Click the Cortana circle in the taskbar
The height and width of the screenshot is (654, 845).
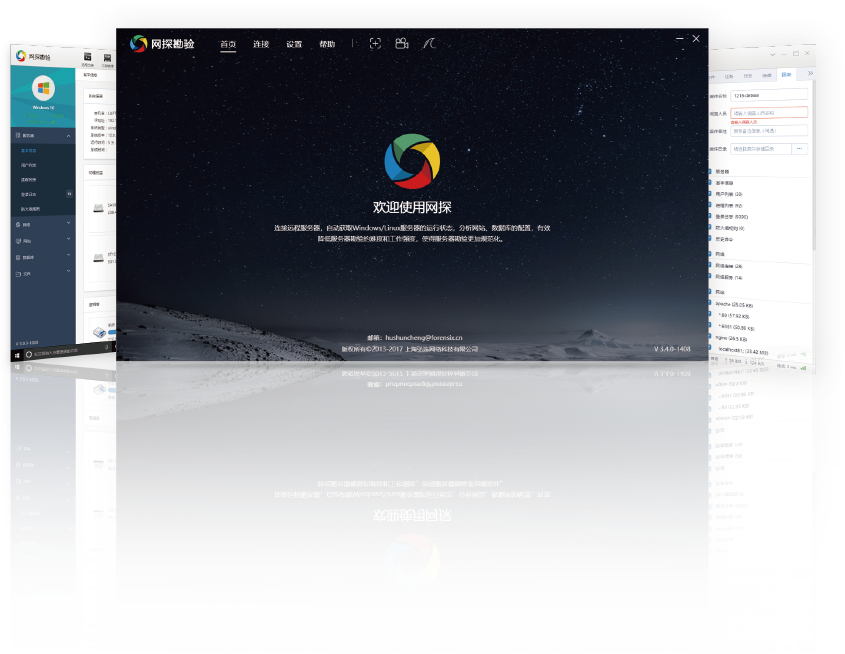(29, 354)
